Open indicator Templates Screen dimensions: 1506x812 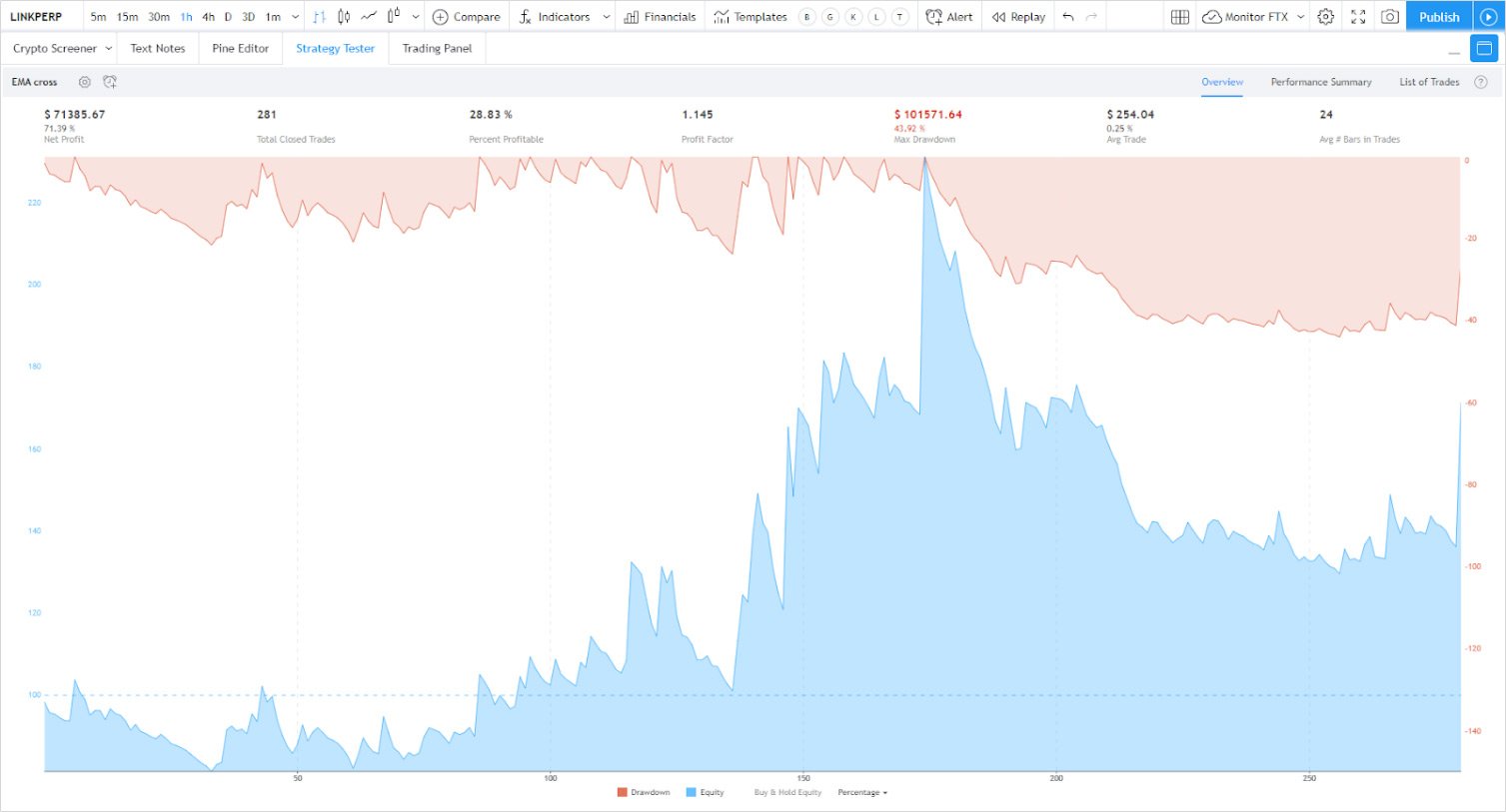click(751, 17)
